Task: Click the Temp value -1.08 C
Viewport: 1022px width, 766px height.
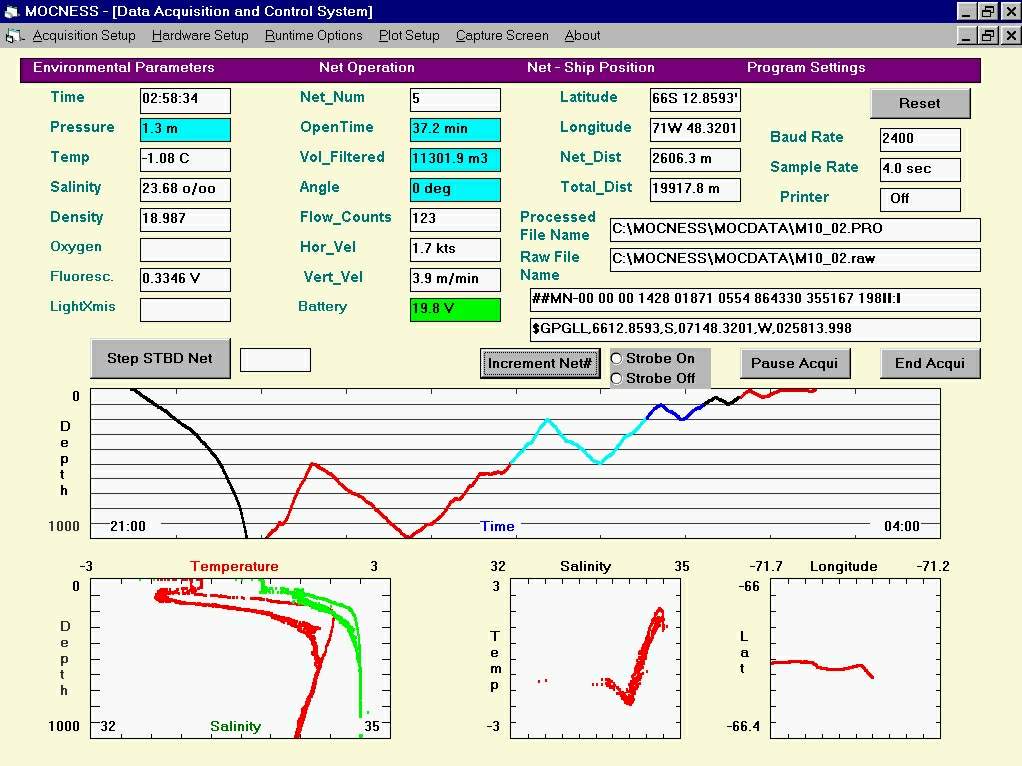Action: coord(185,160)
